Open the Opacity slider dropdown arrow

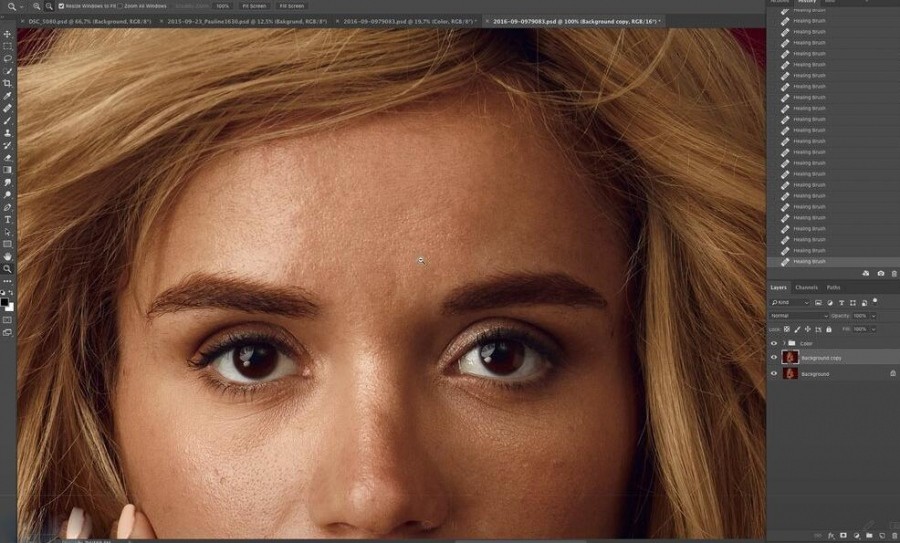(873, 316)
